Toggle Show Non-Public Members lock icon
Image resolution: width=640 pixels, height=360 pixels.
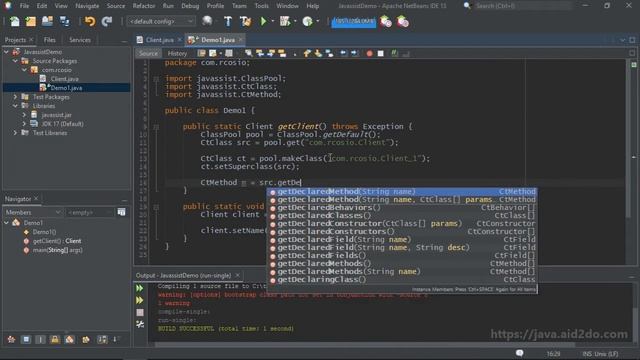point(55,340)
